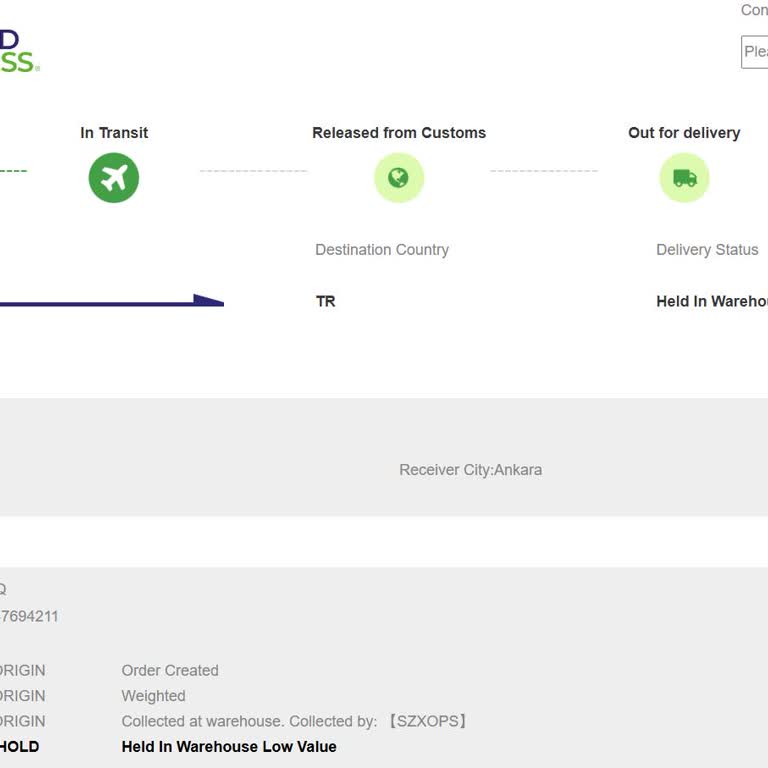
Task: Click the Held In Warehouse delivery status value
Action: (x=711, y=301)
